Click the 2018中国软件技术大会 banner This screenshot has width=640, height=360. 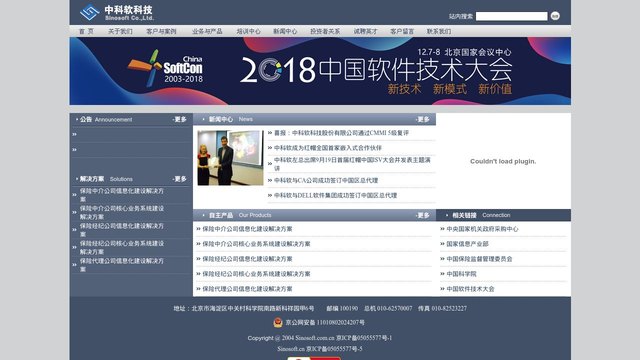pyautogui.click(x=320, y=71)
